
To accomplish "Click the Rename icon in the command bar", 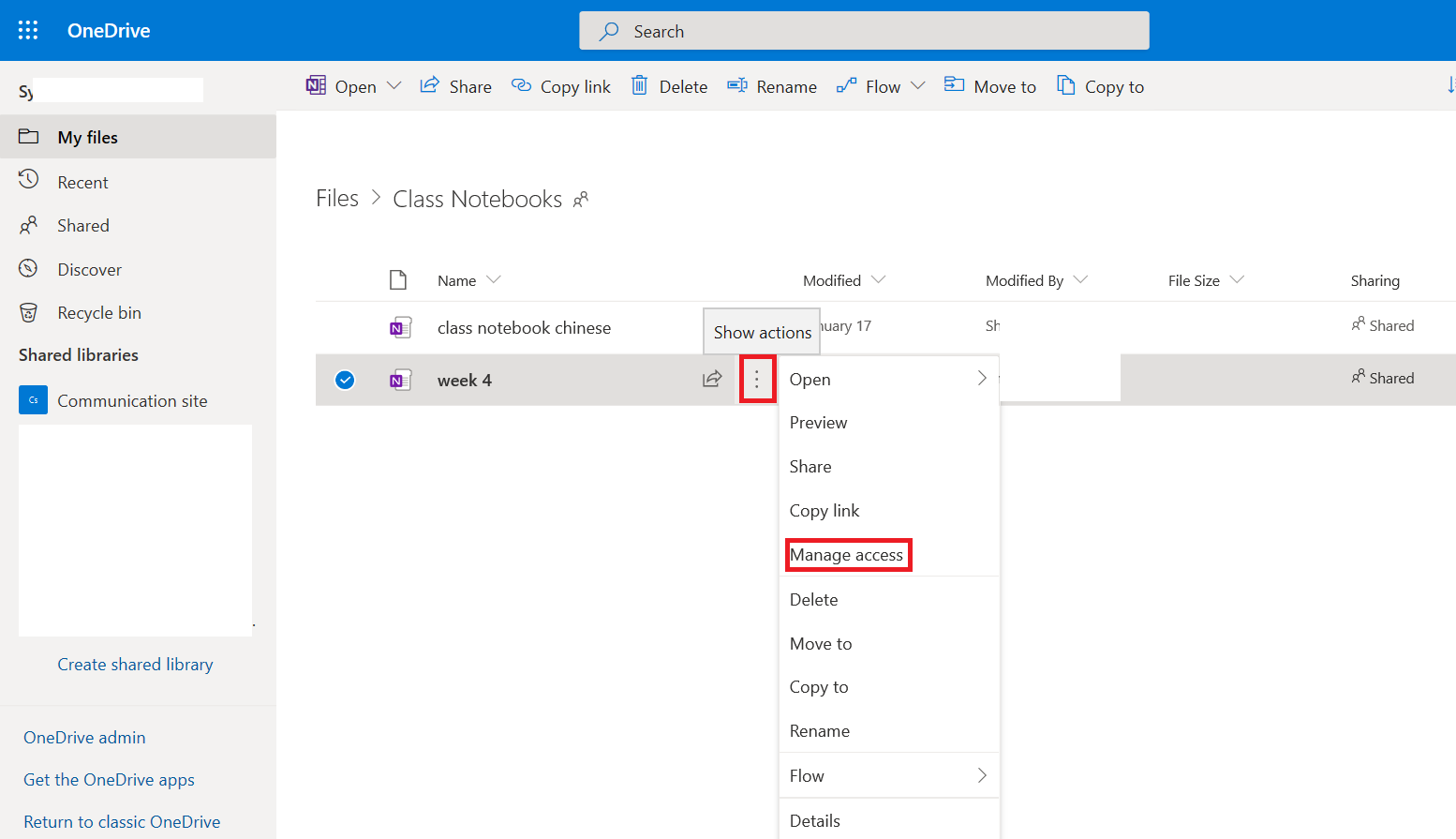I will point(737,85).
